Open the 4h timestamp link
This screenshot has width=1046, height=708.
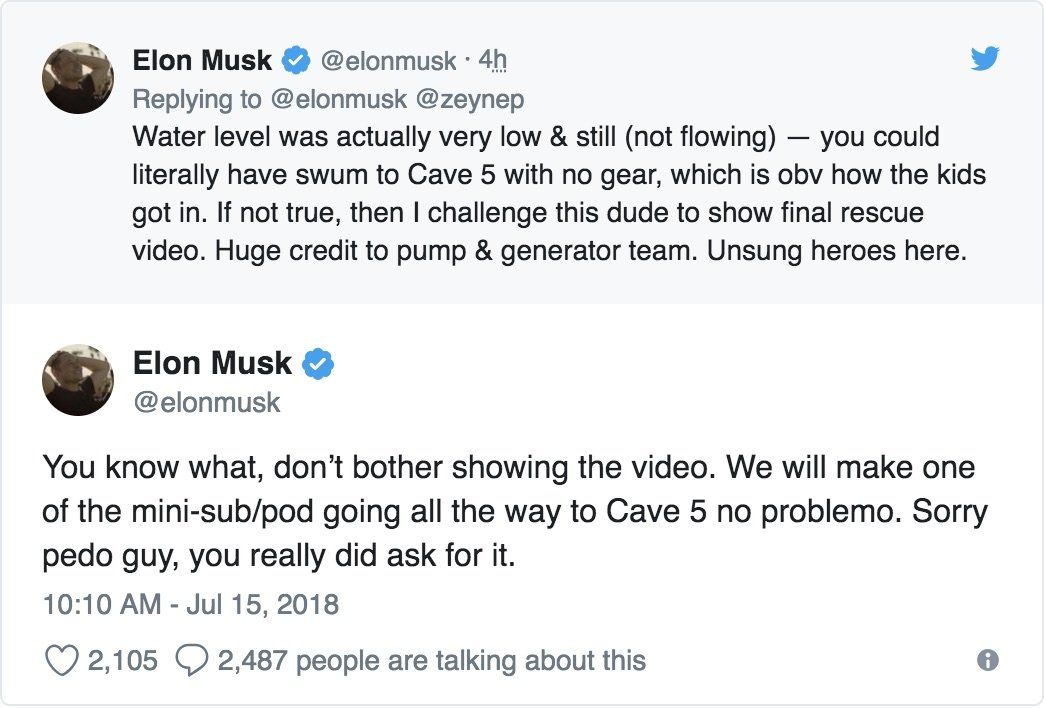tap(492, 61)
